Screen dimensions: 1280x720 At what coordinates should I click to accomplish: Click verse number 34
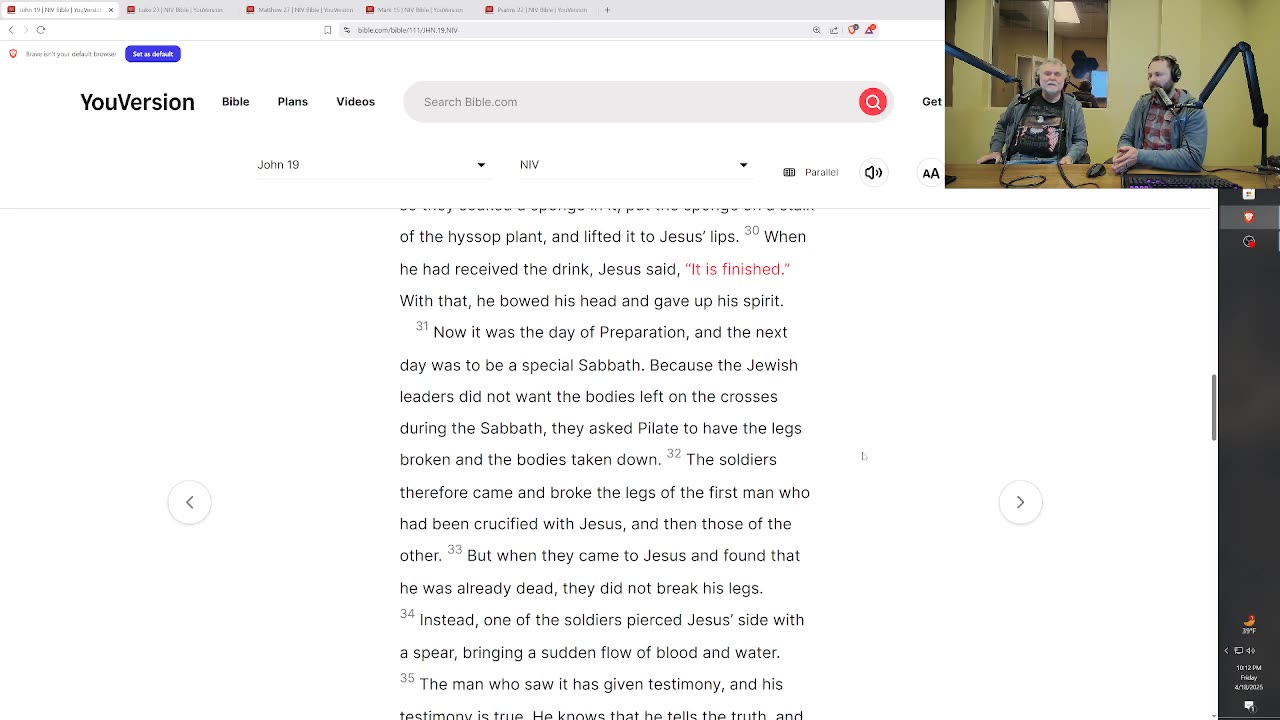(x=407, y=614)
